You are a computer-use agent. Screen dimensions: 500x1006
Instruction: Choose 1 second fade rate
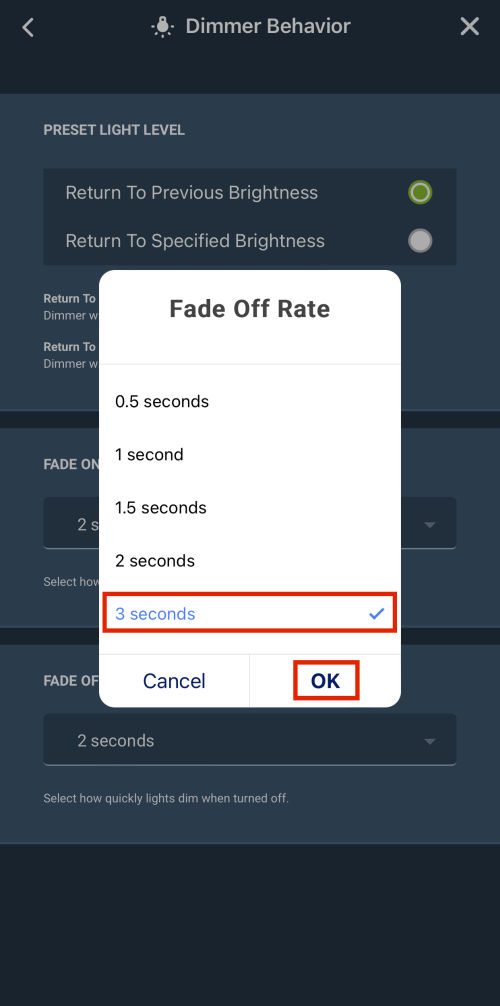250,455
